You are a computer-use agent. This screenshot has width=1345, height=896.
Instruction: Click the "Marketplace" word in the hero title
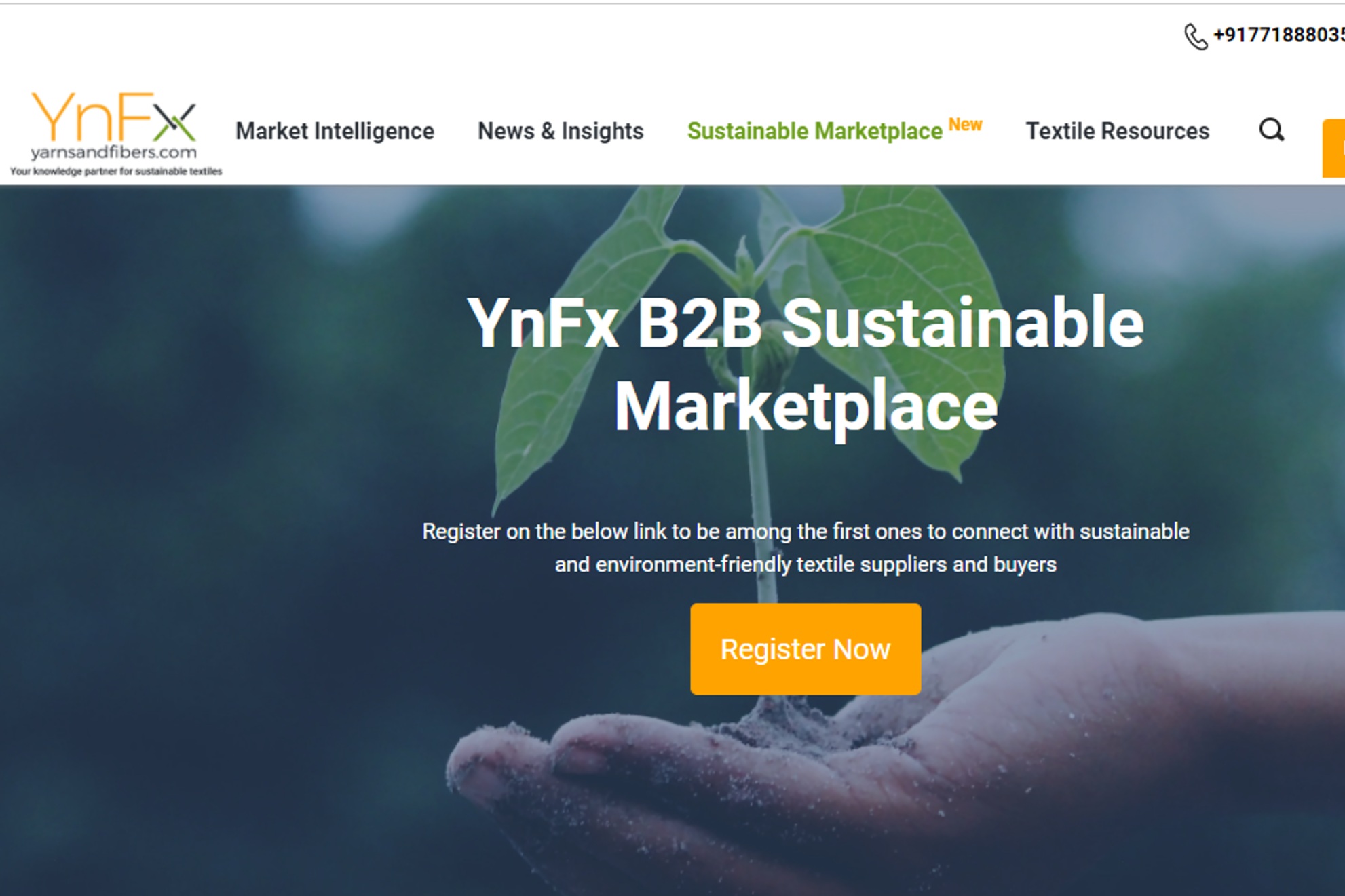pos(806,406)
